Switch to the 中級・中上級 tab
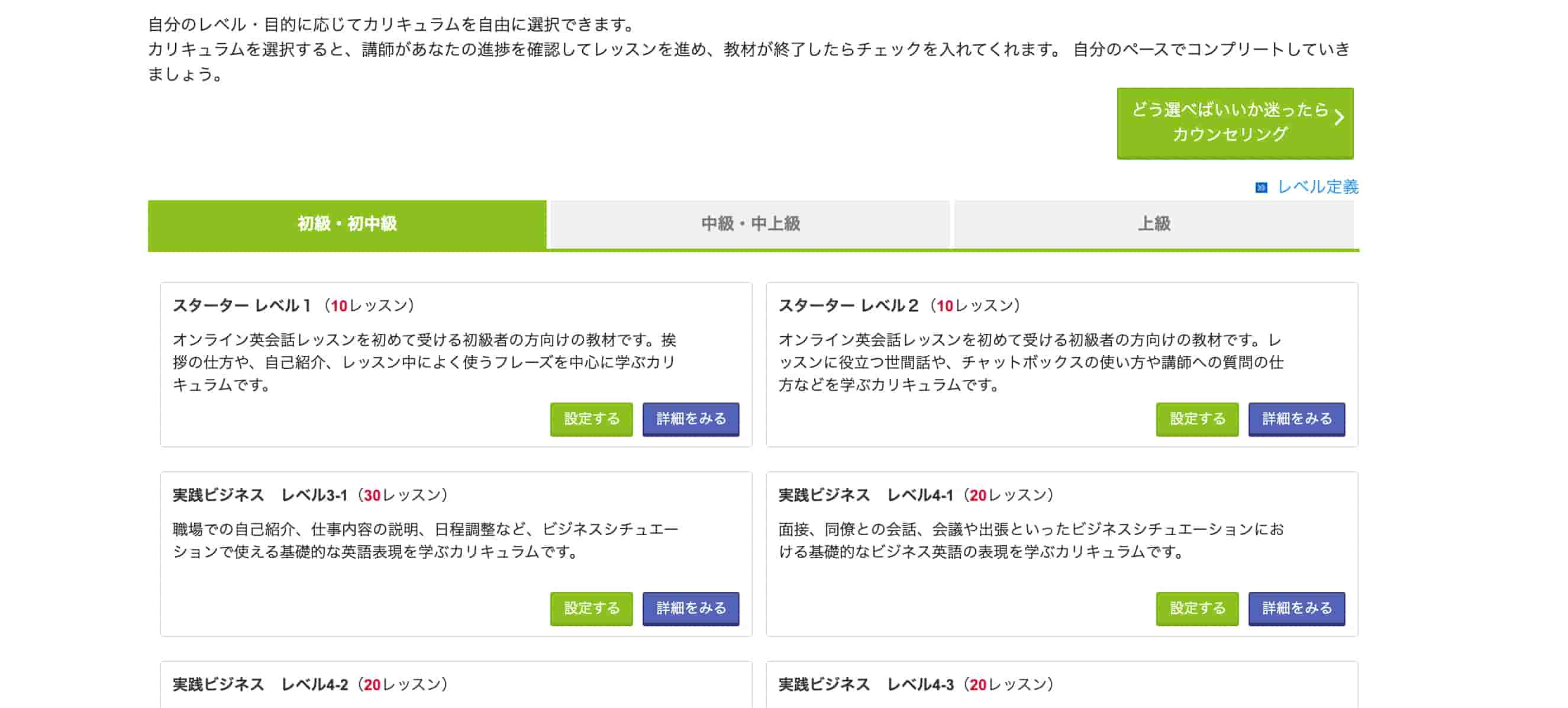The image size is (1568, 708). tap(750, 224)
